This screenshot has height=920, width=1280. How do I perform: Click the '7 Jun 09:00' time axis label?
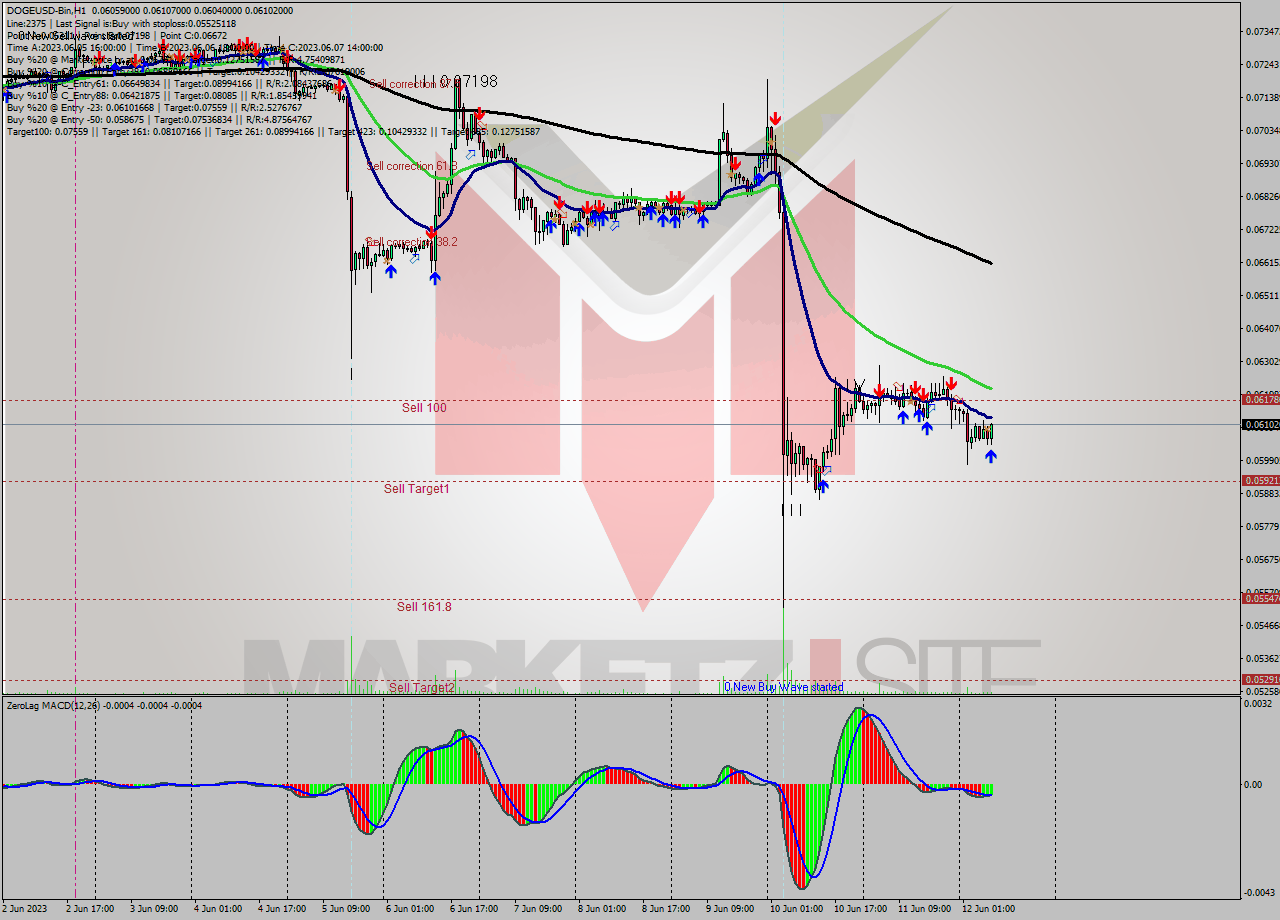coord(538,909)
